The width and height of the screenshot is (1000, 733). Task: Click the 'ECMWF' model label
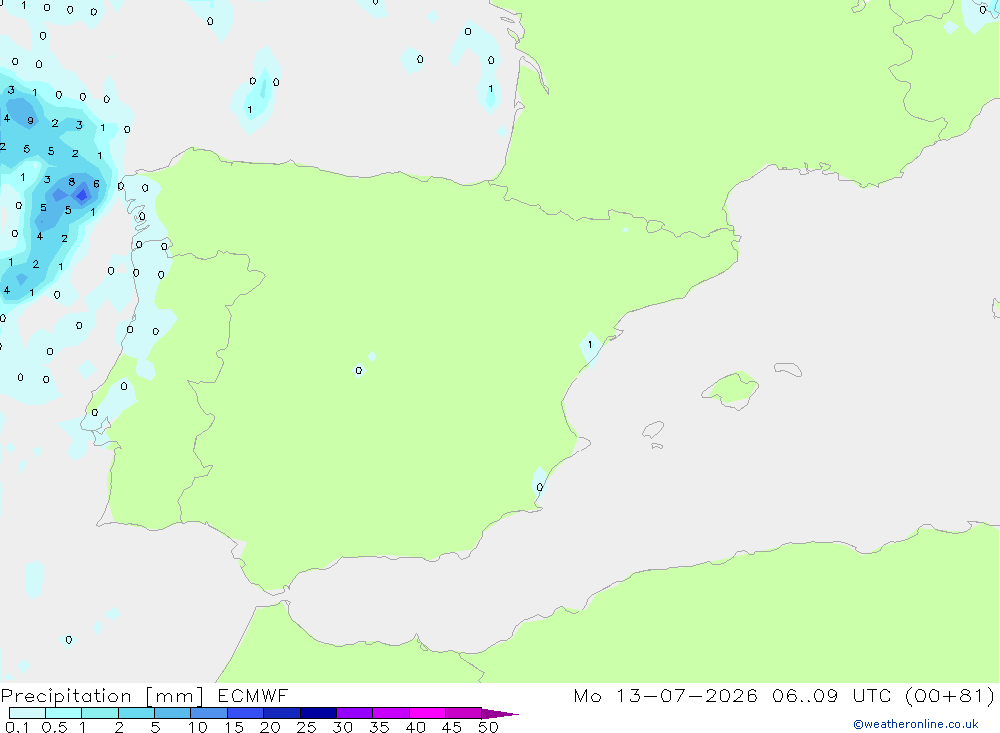[253, 696]
